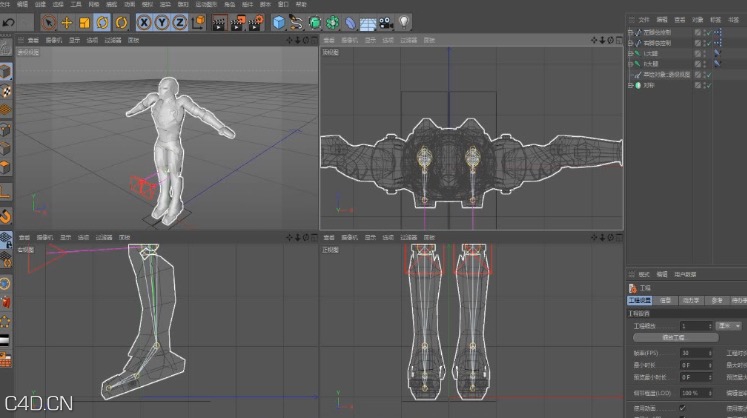Toggle the Y axis lock
Viewport: 747px width, 418px height.
click(162, 22)
